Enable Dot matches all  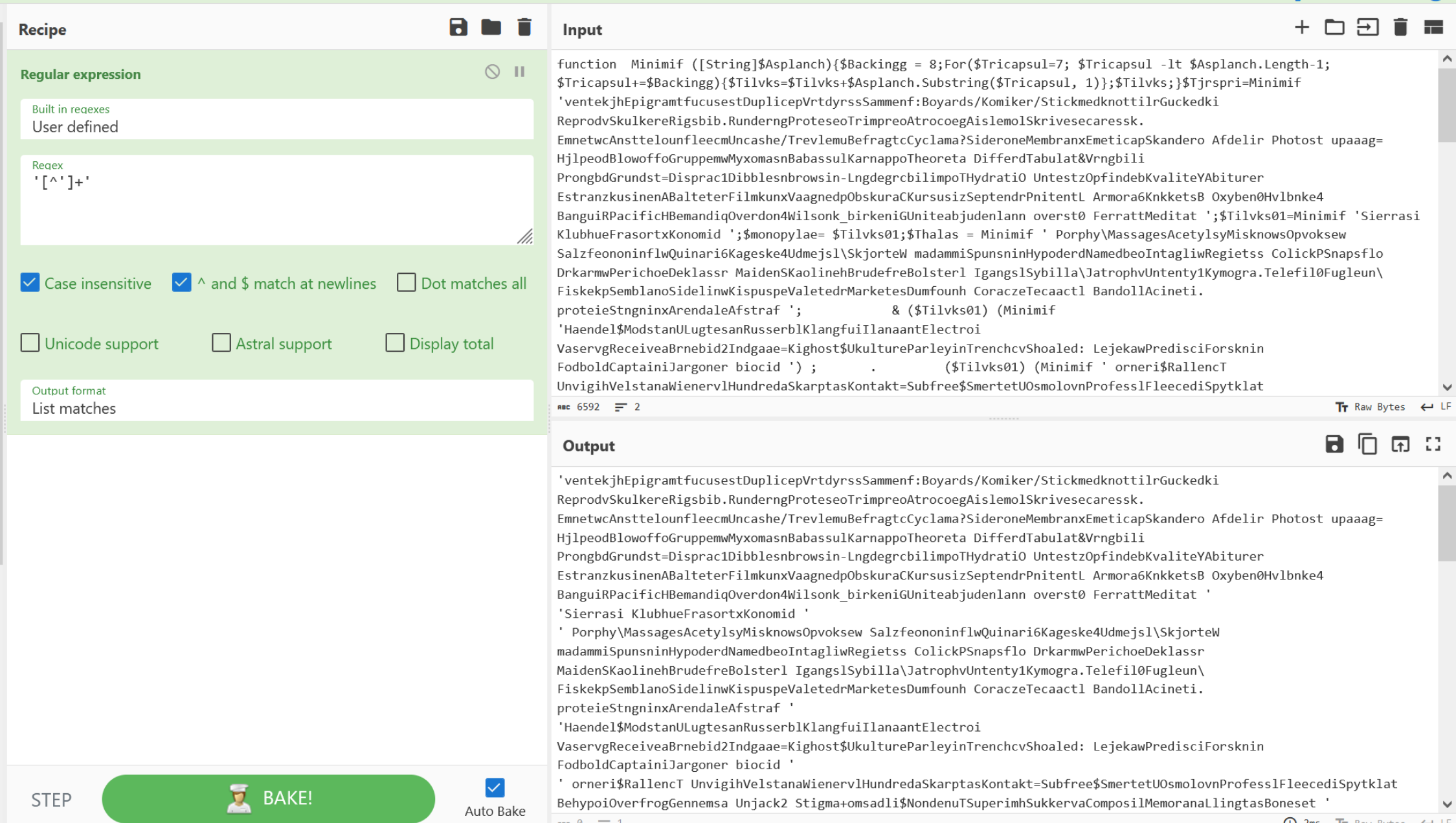point(406,283)
